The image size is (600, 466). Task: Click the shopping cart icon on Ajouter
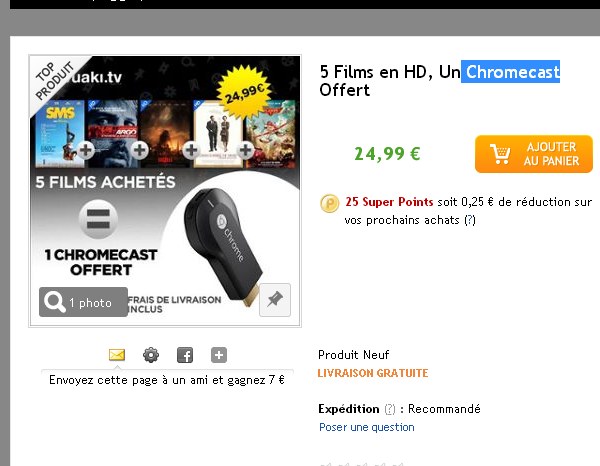pos(500,154)
